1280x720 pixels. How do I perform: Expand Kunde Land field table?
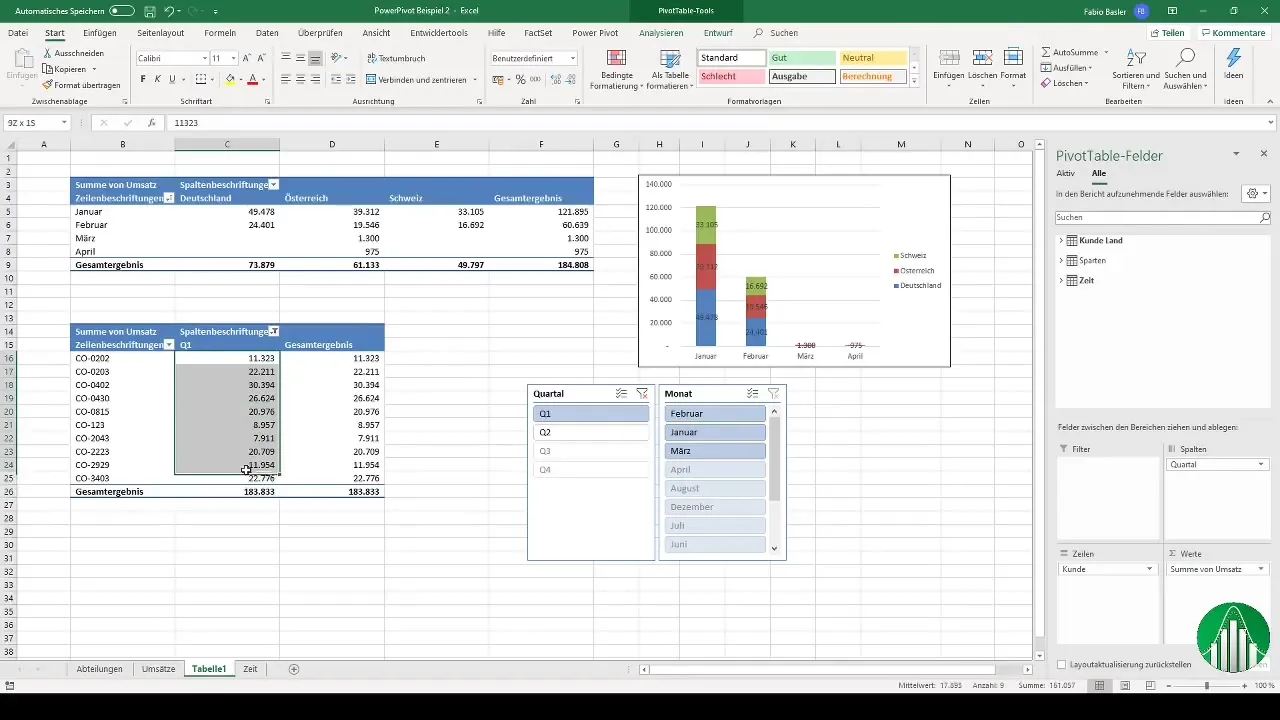pyautogui.click(x=1061, y=241)
